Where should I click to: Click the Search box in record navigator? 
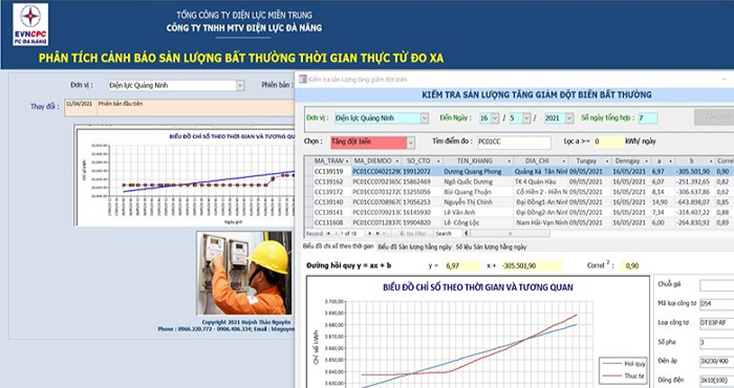click(x=448, y=233)
